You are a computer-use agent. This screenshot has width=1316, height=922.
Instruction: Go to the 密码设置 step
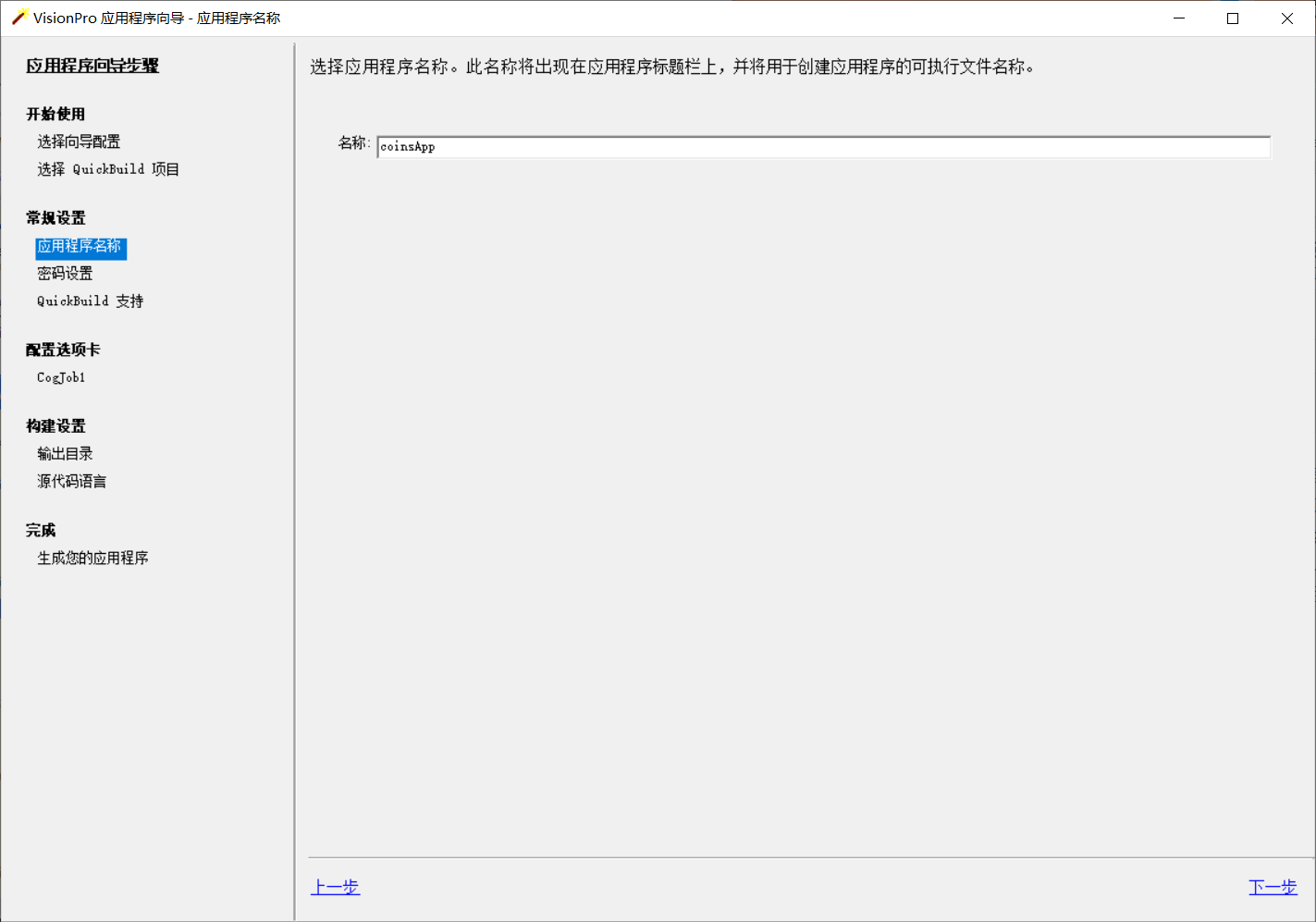click(64, 273)
